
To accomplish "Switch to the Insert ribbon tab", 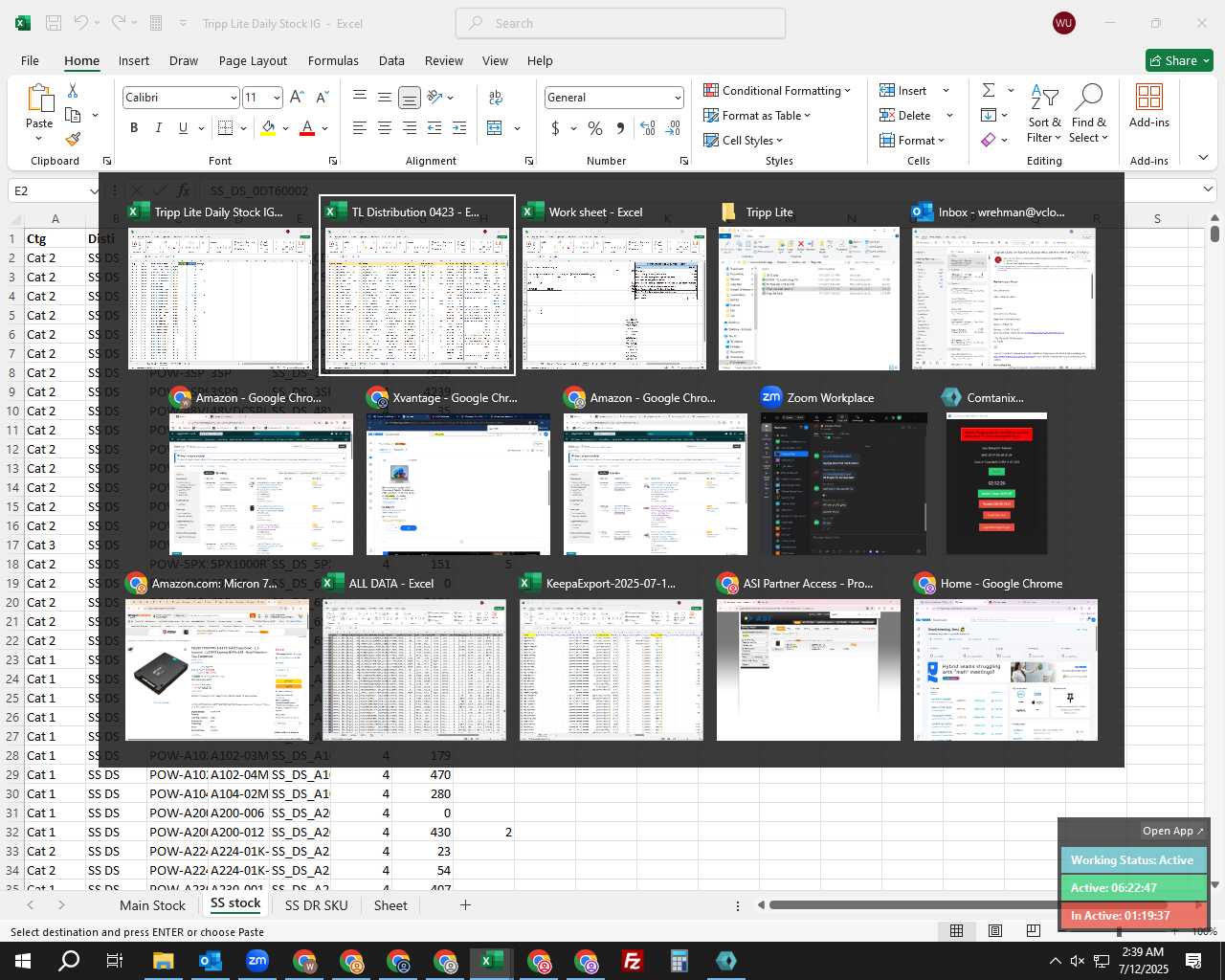I will (x=134, y=60).
